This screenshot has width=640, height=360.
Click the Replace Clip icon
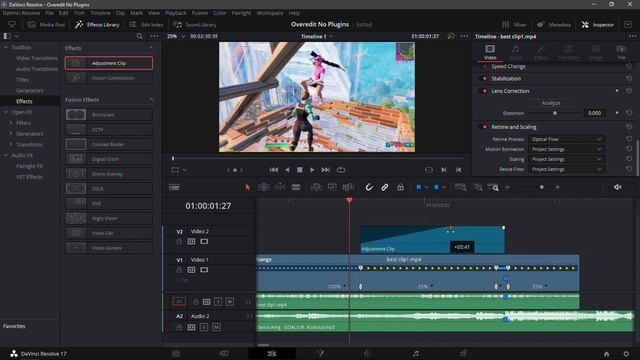pyautogui.click(x=348, y=187)
